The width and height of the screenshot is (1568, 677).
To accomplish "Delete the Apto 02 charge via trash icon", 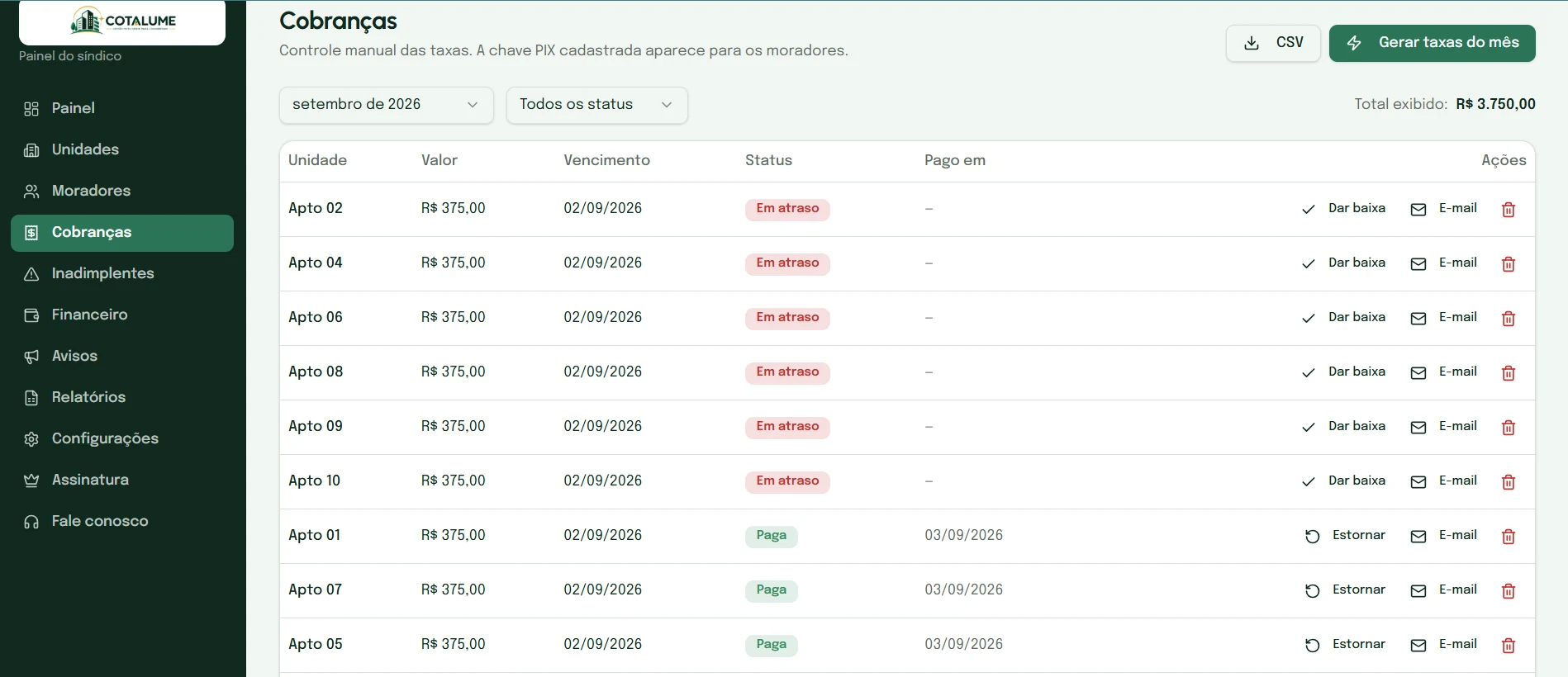I will 1508,210.
